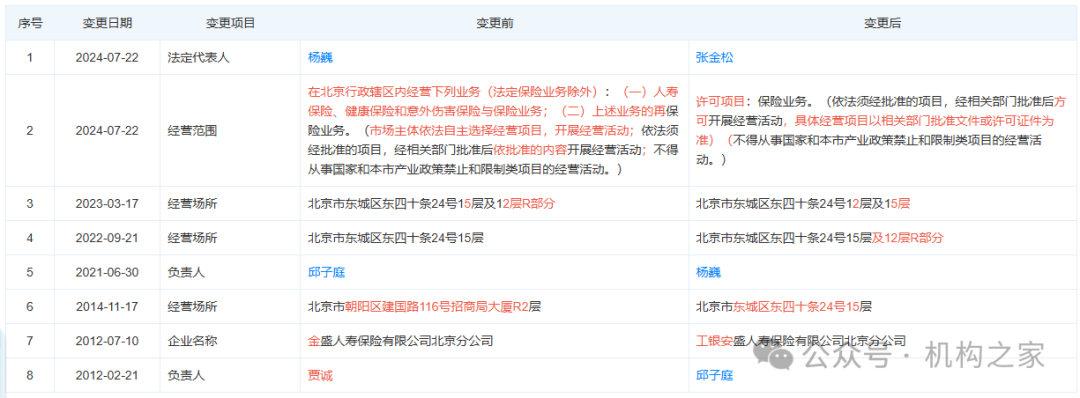Click sequence number 1
1080x398 pixels.
coord(30,57)
